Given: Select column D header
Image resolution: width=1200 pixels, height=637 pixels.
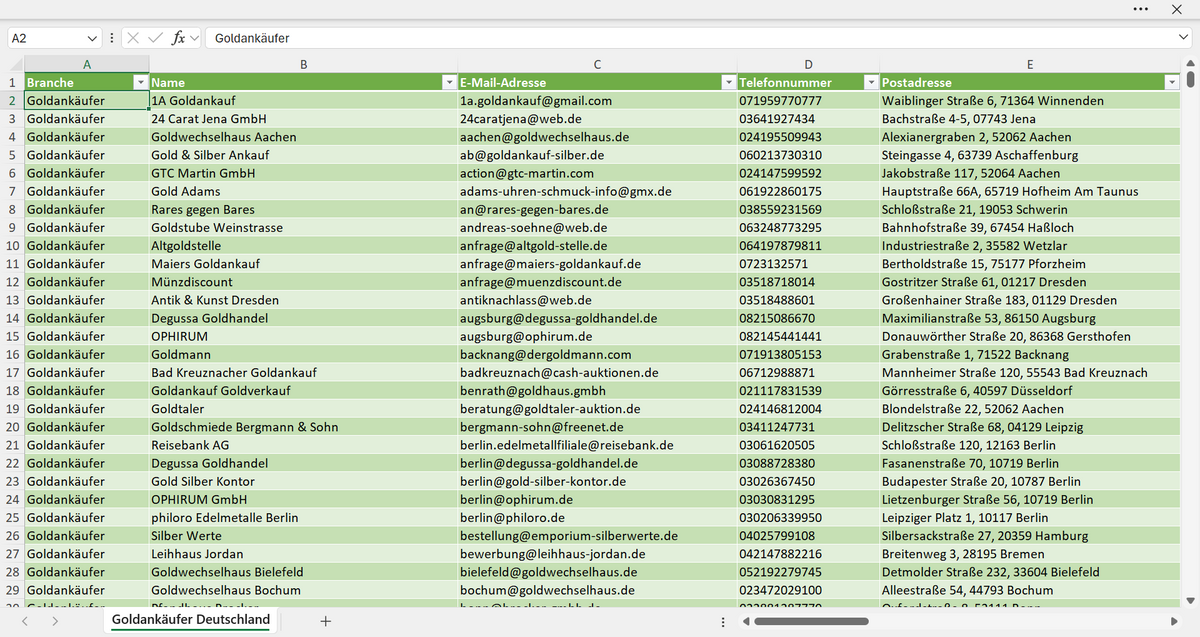Looking at the screenshot, I should 808,65.
